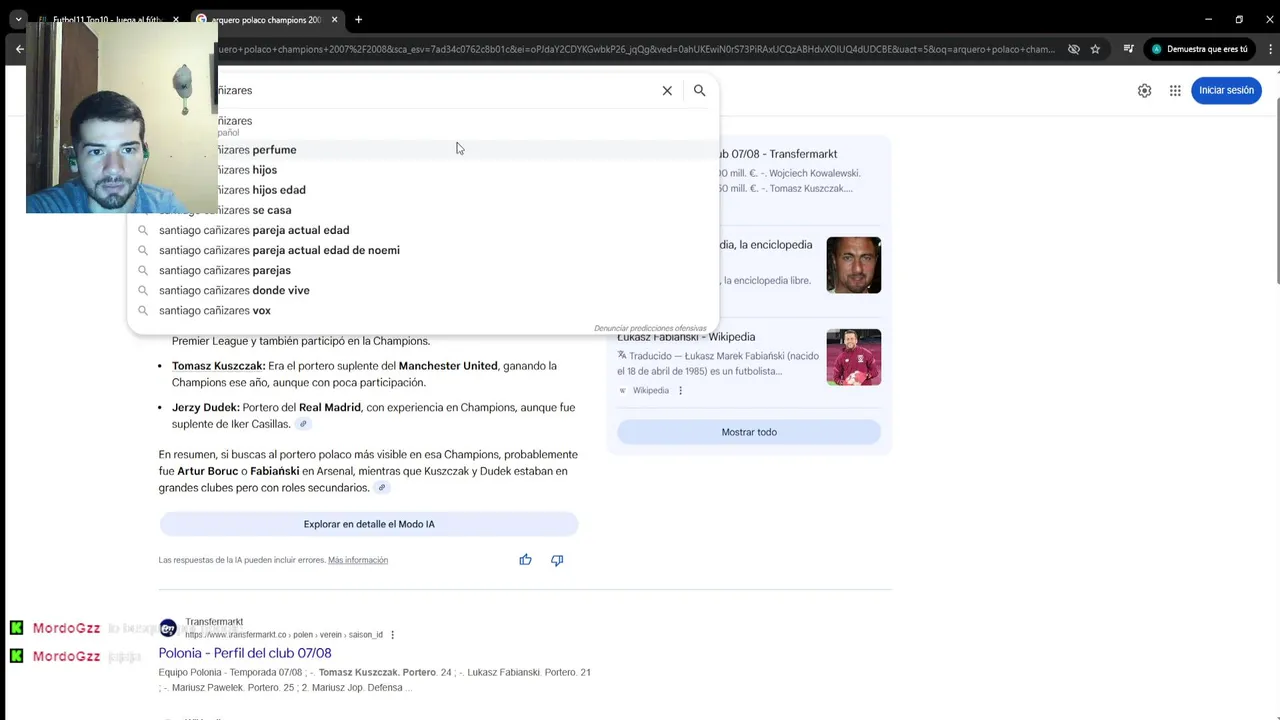Click the Tomasz Kuszczak bold name
Viewport: 1280px width, 720px height.
219,366
